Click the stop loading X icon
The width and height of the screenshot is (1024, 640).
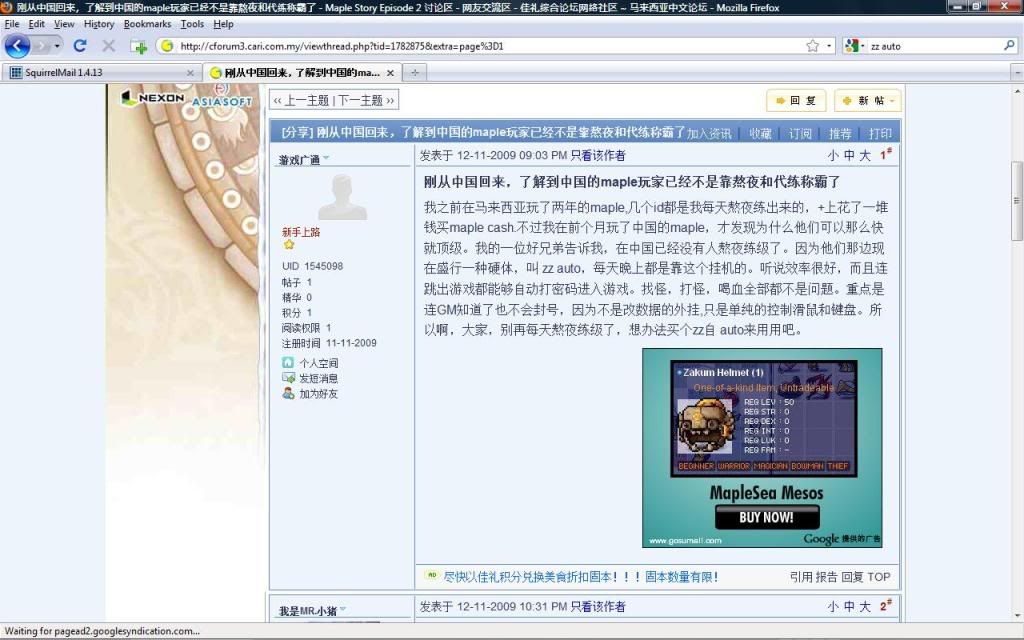click(x=108, y=46)
